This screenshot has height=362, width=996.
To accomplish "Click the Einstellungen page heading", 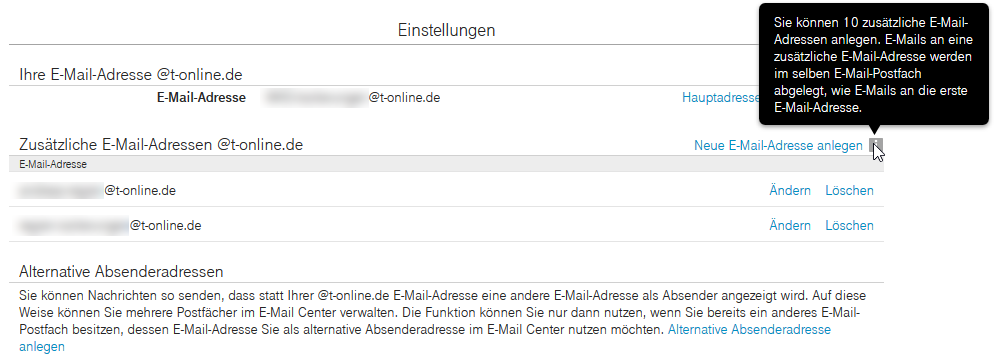I will [447, 30].
